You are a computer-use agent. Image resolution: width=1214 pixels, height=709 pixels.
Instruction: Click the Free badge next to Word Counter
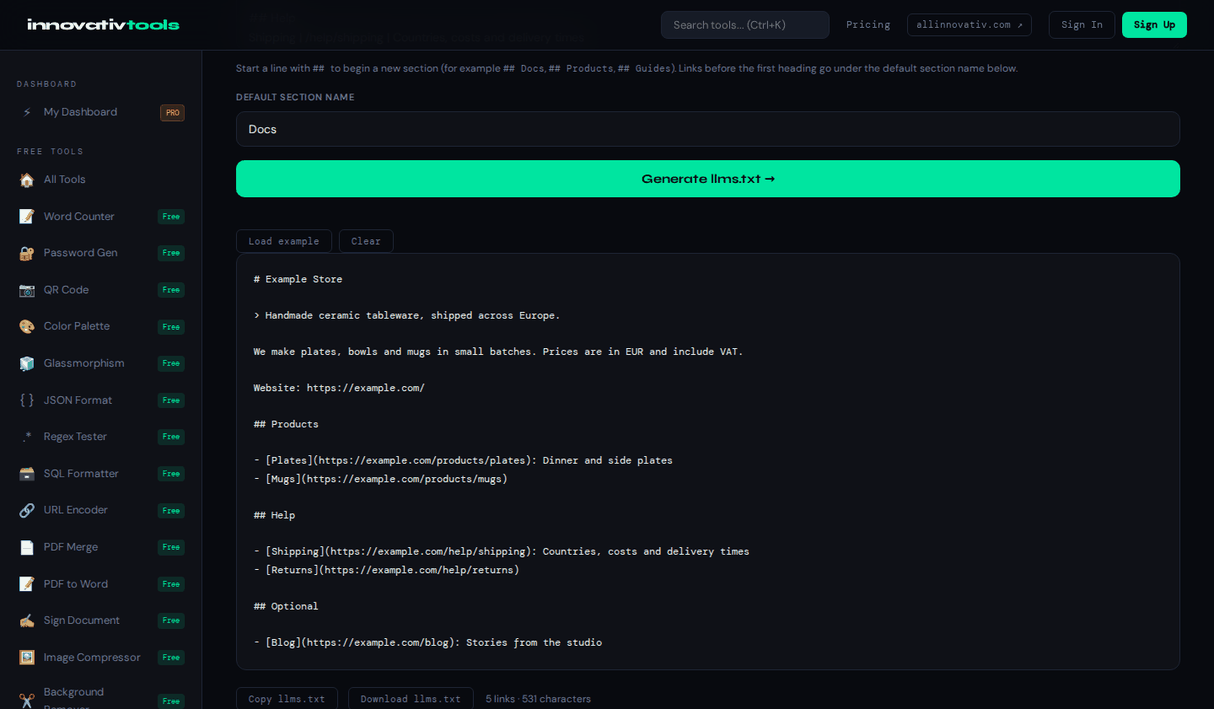tap(171, 217)
